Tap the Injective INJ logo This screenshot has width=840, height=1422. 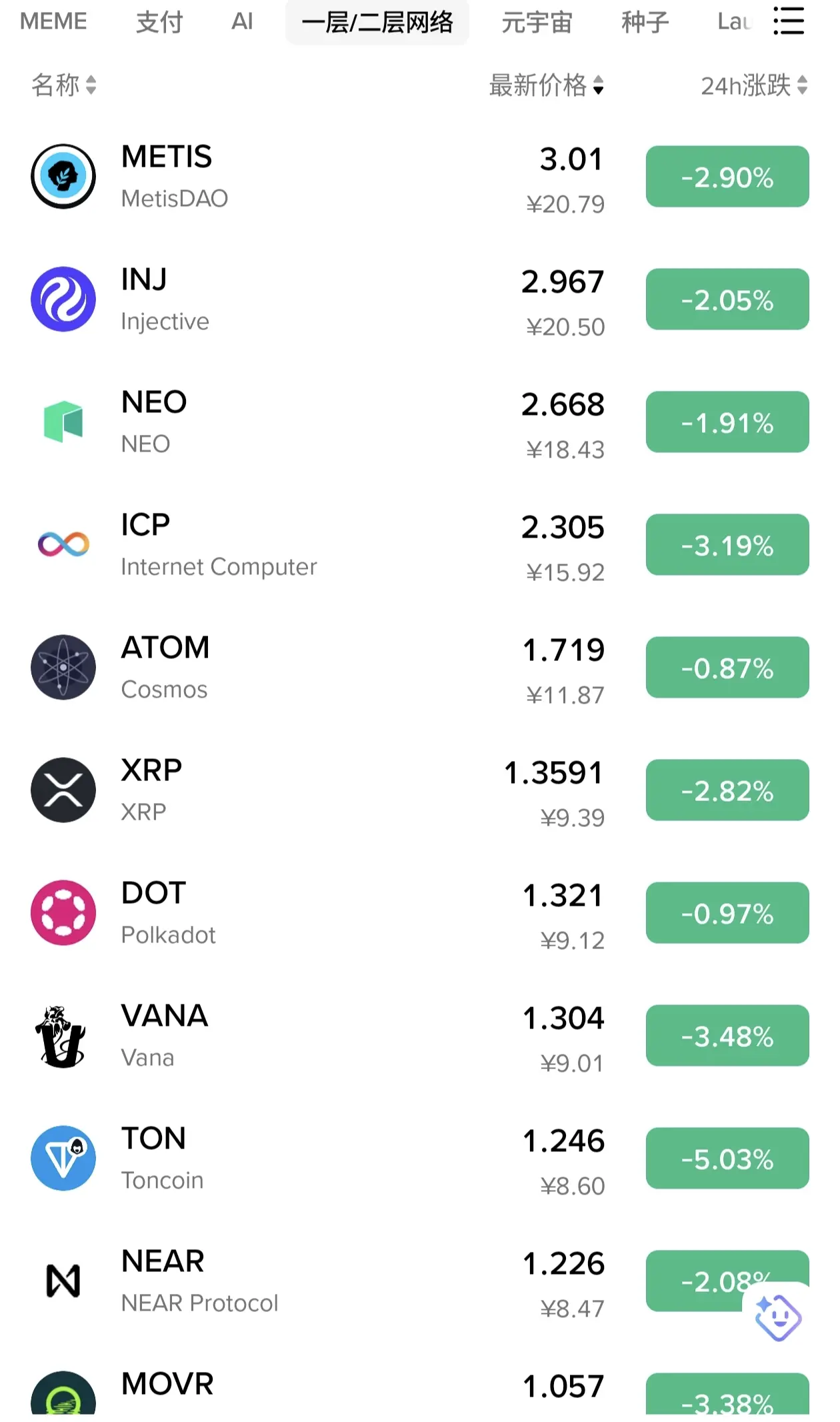click(63, 299)
